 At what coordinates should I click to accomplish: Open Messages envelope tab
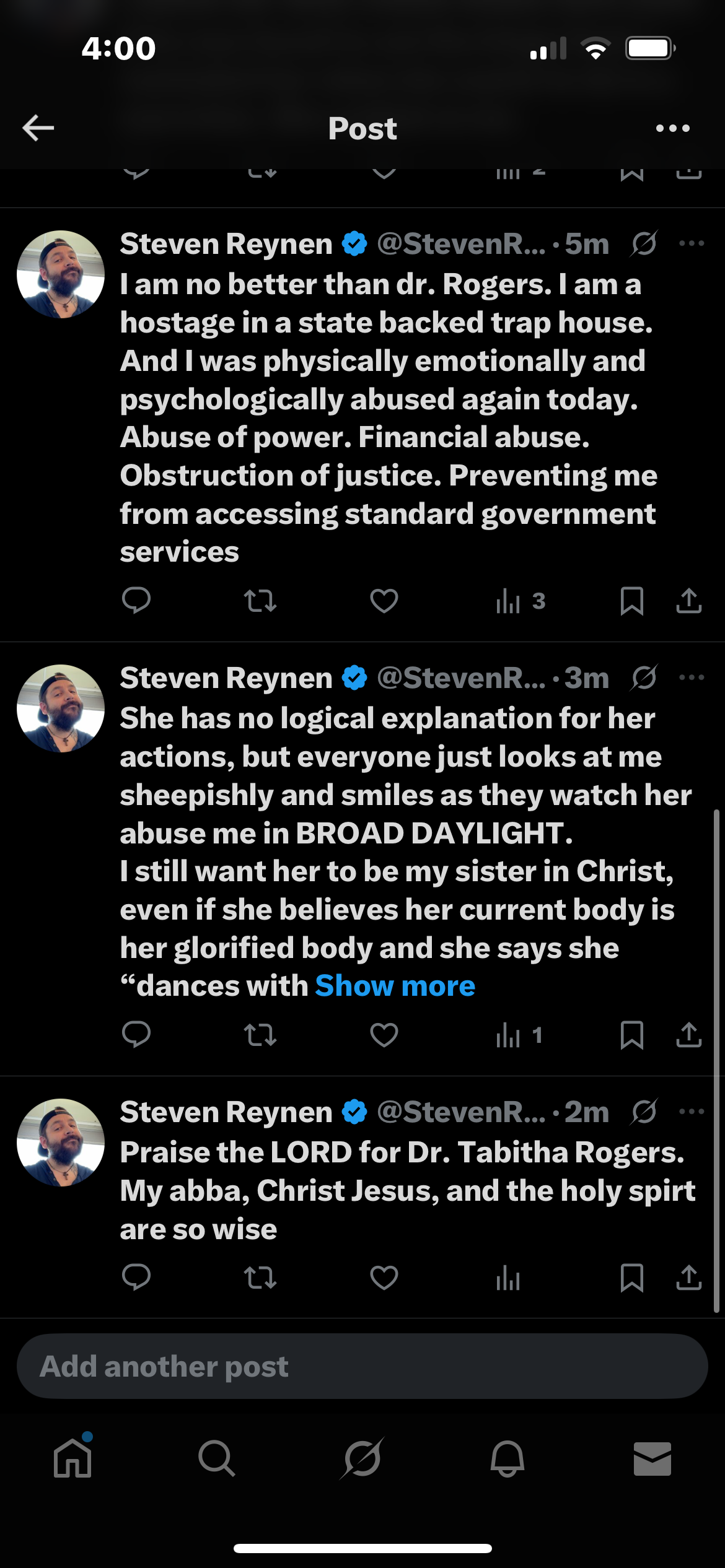[652, 1458]
